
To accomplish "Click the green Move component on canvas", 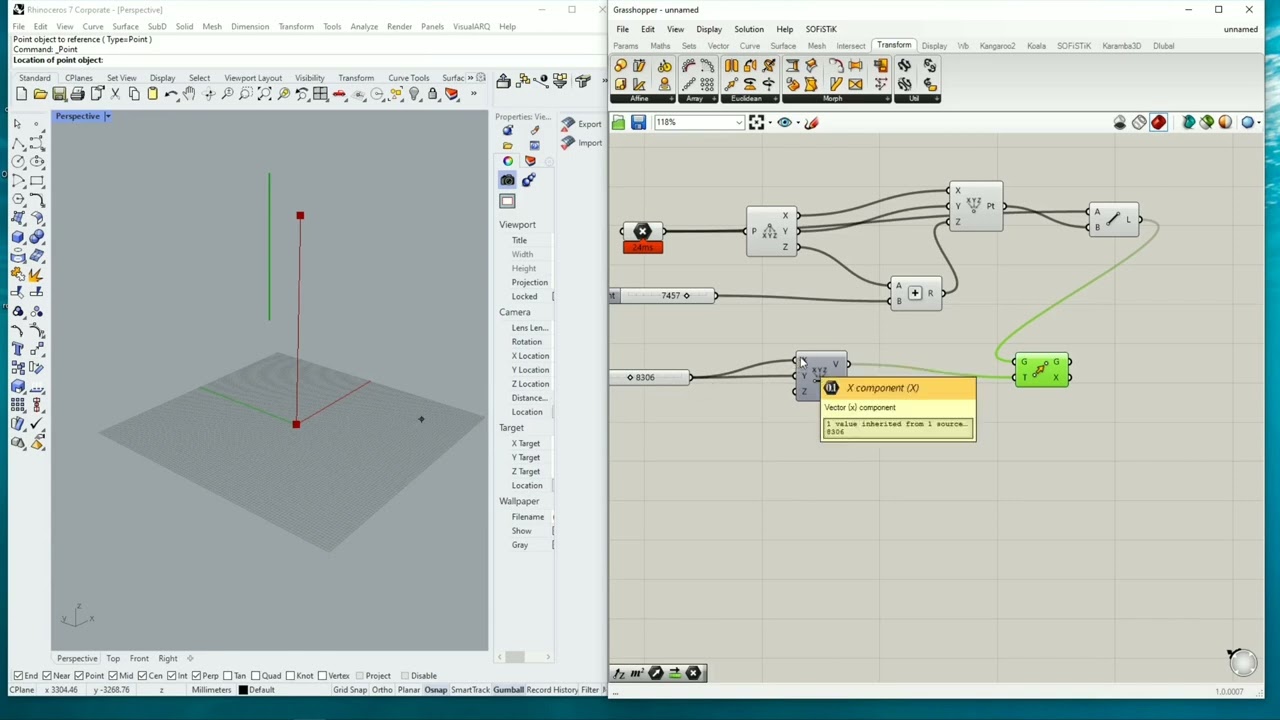I will tap(1041, 370).
